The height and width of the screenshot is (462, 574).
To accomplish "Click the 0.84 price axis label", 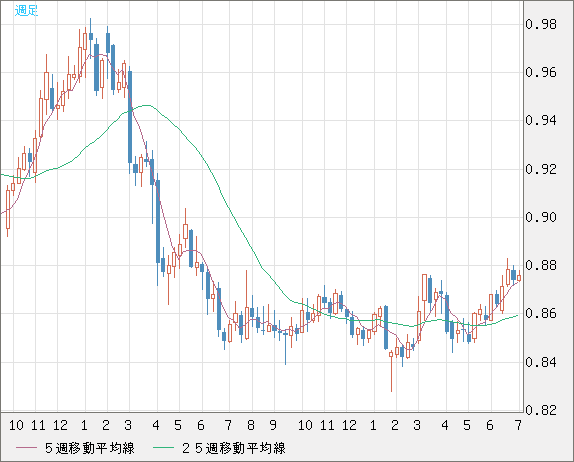I will (541, 362).
